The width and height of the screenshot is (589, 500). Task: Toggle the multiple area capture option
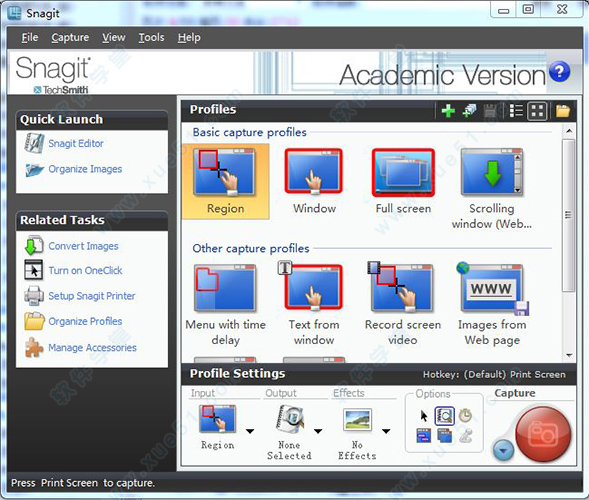click(x=445, y=436)
